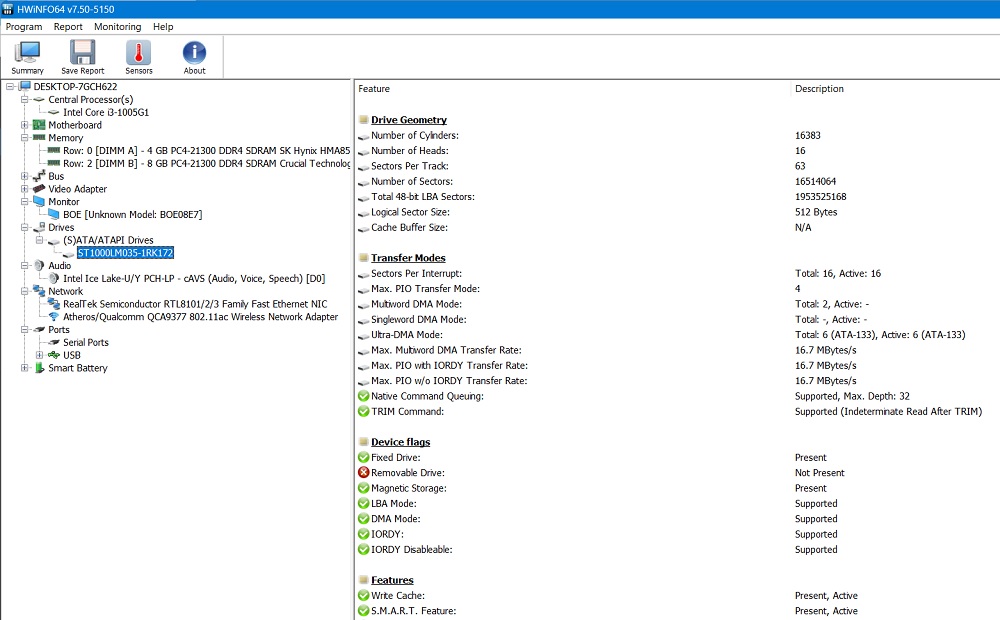Expand the Smart Battery node

pyautogui.click(x=23, y=368)
